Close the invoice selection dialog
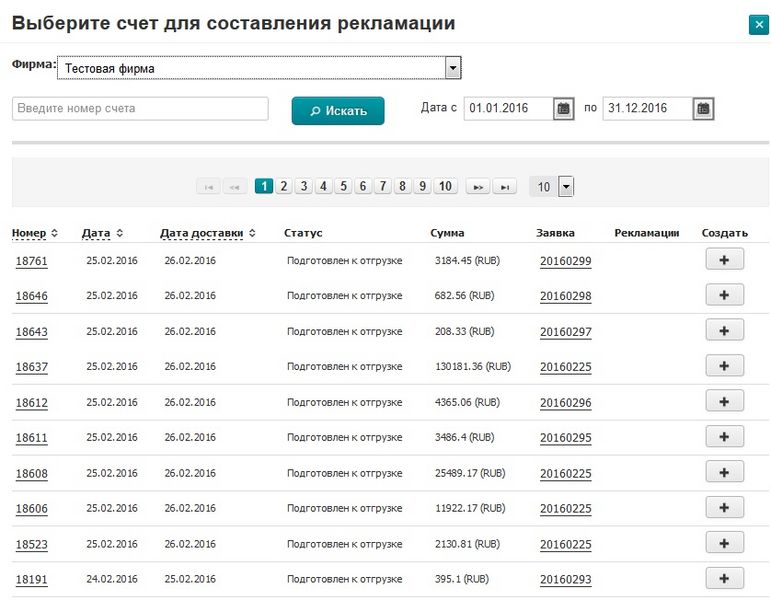 click(758, 25)
